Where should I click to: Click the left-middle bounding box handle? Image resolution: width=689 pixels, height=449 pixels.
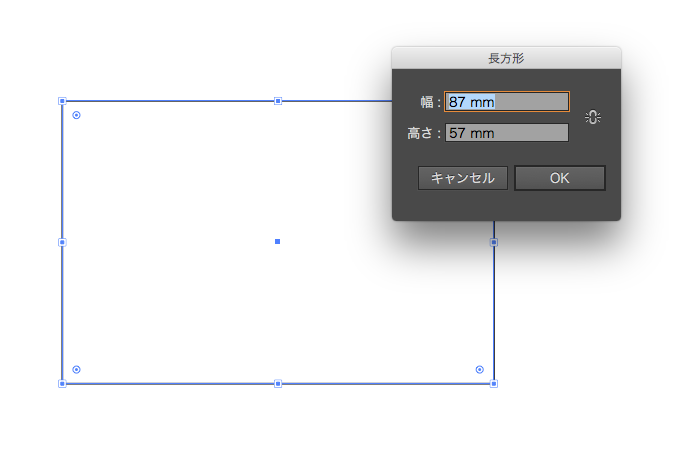(x=62, y=242)
